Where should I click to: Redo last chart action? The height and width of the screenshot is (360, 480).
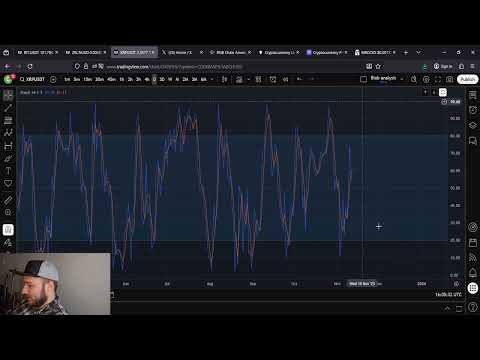[311, 79]
